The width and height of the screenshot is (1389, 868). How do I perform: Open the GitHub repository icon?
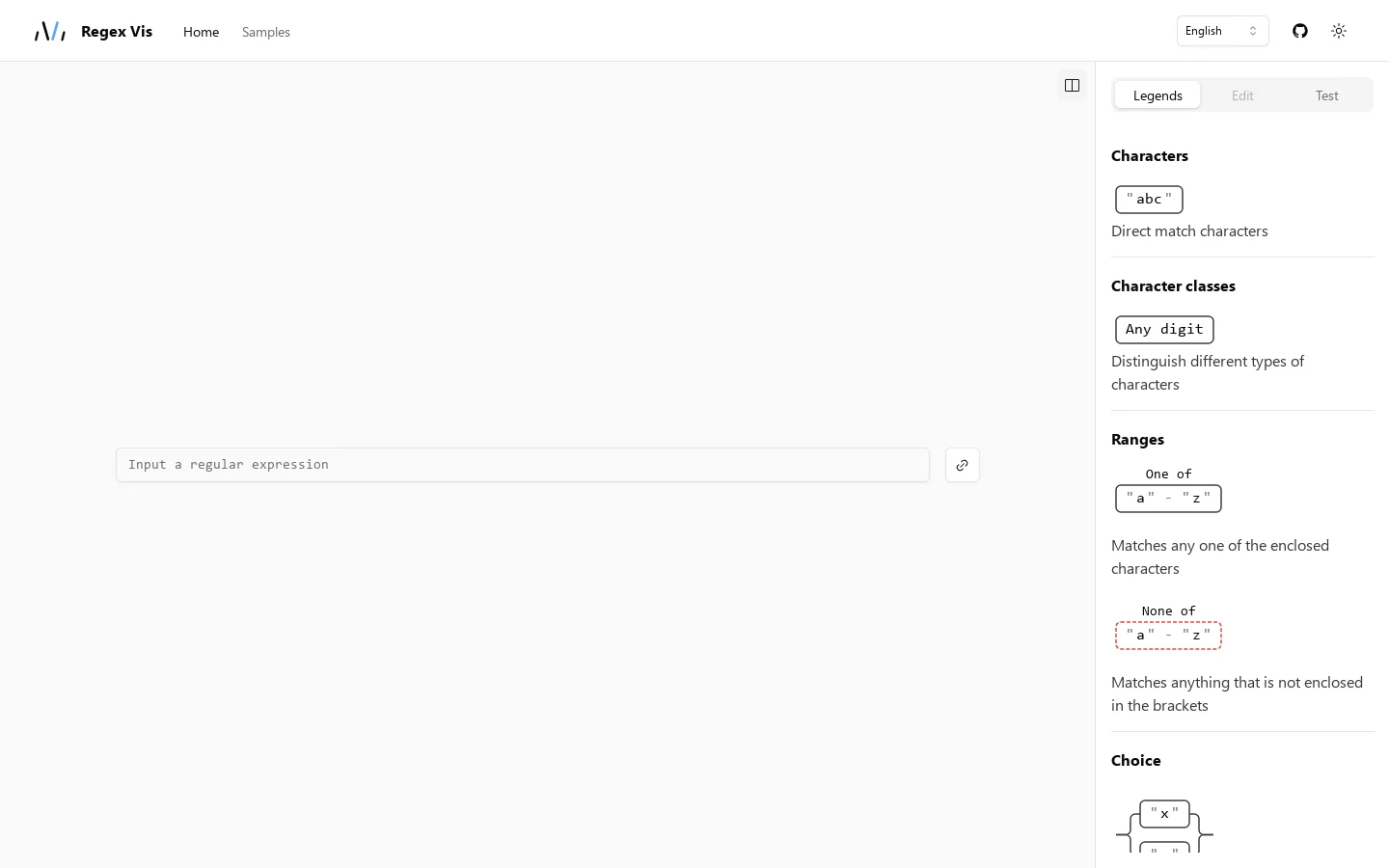pyautogui.click(x=1300, y=31)
